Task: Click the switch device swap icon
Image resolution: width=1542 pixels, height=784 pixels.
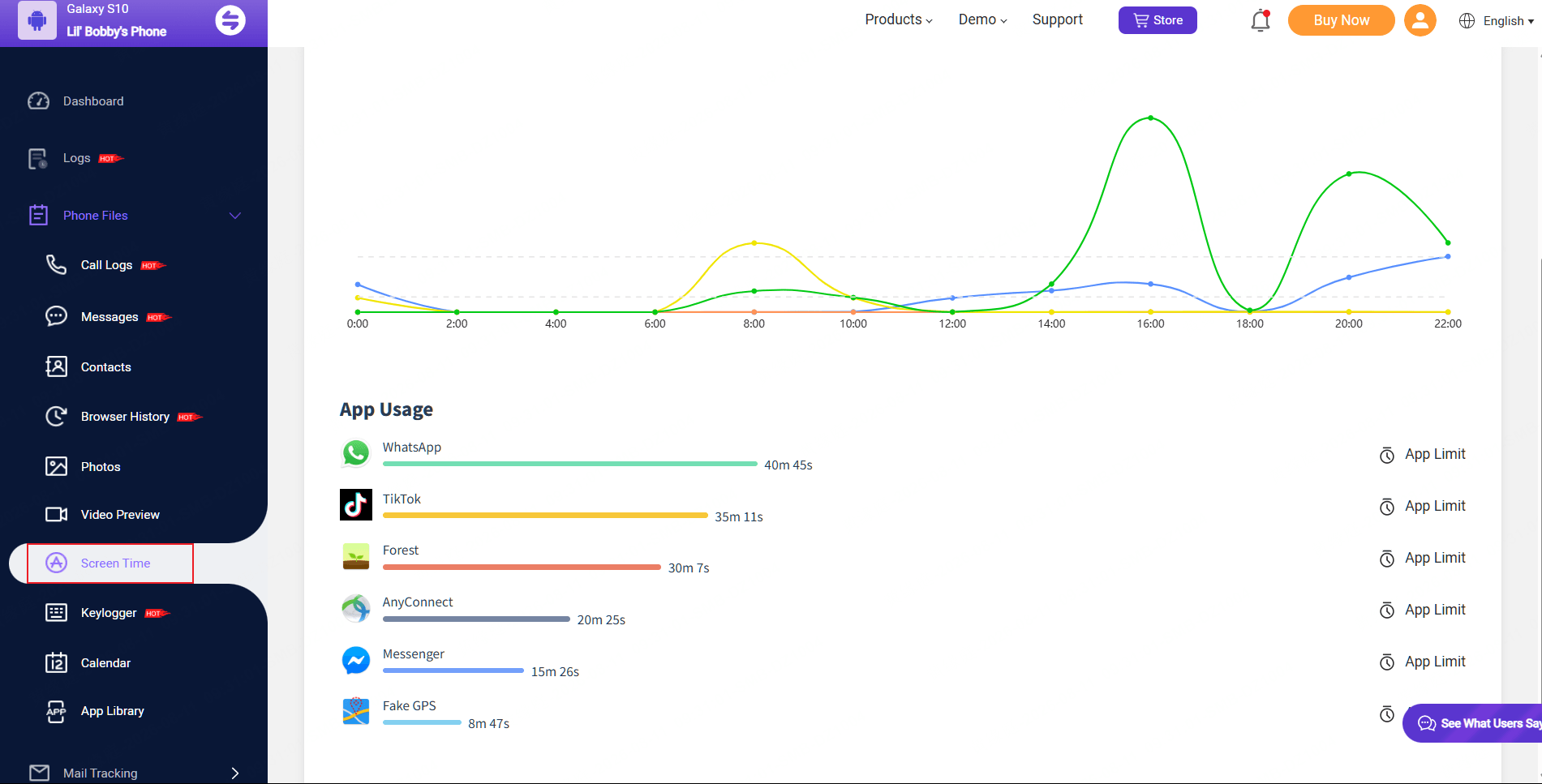Action: coord(230,20)
